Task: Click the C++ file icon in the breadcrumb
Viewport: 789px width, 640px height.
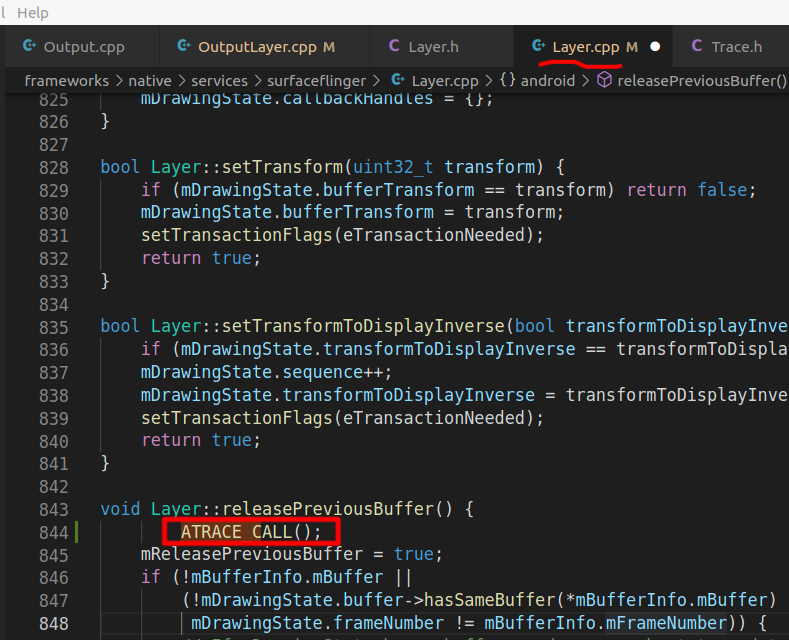Action: coord(398,79)
